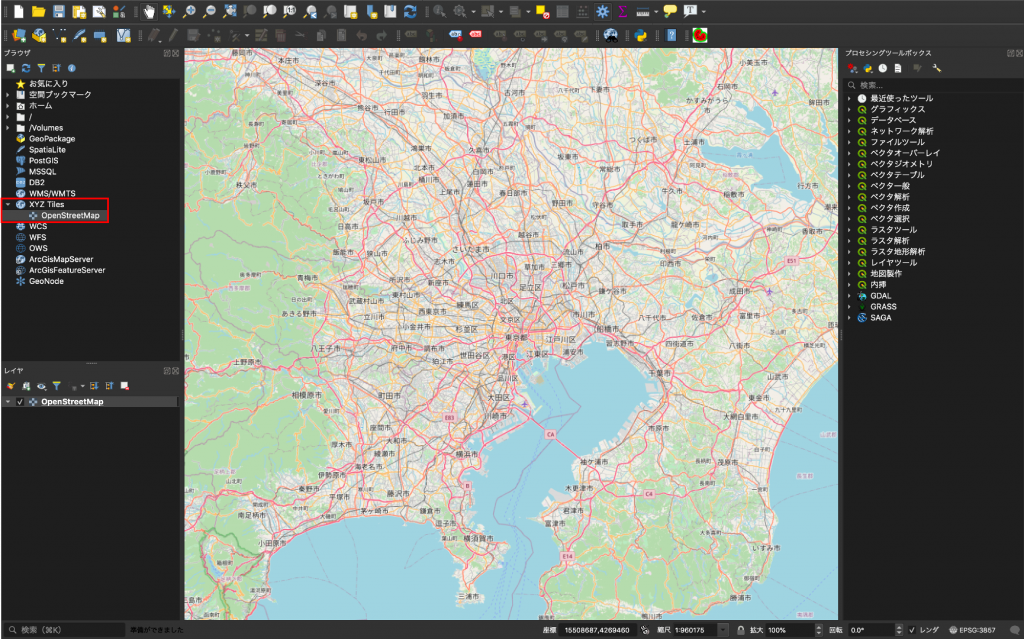Expand the SAGA toolbox group
Image resolution: width=1024 pixels, height=639 pixels.
pos(850,318)
